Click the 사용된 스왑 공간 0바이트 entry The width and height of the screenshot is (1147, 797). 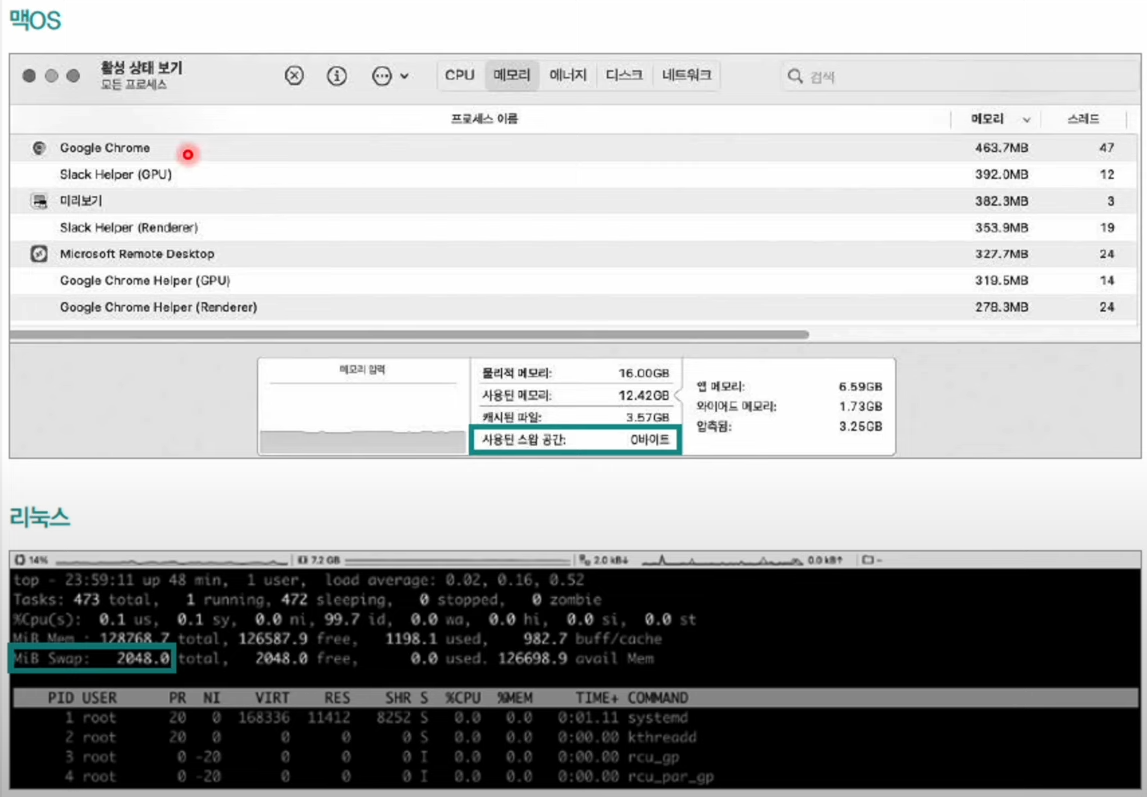575,439
